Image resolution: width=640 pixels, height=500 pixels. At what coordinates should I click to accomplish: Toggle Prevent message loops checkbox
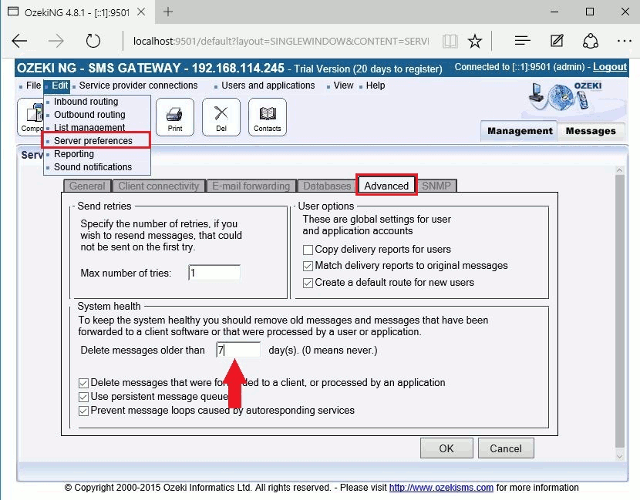click(84, 411)
